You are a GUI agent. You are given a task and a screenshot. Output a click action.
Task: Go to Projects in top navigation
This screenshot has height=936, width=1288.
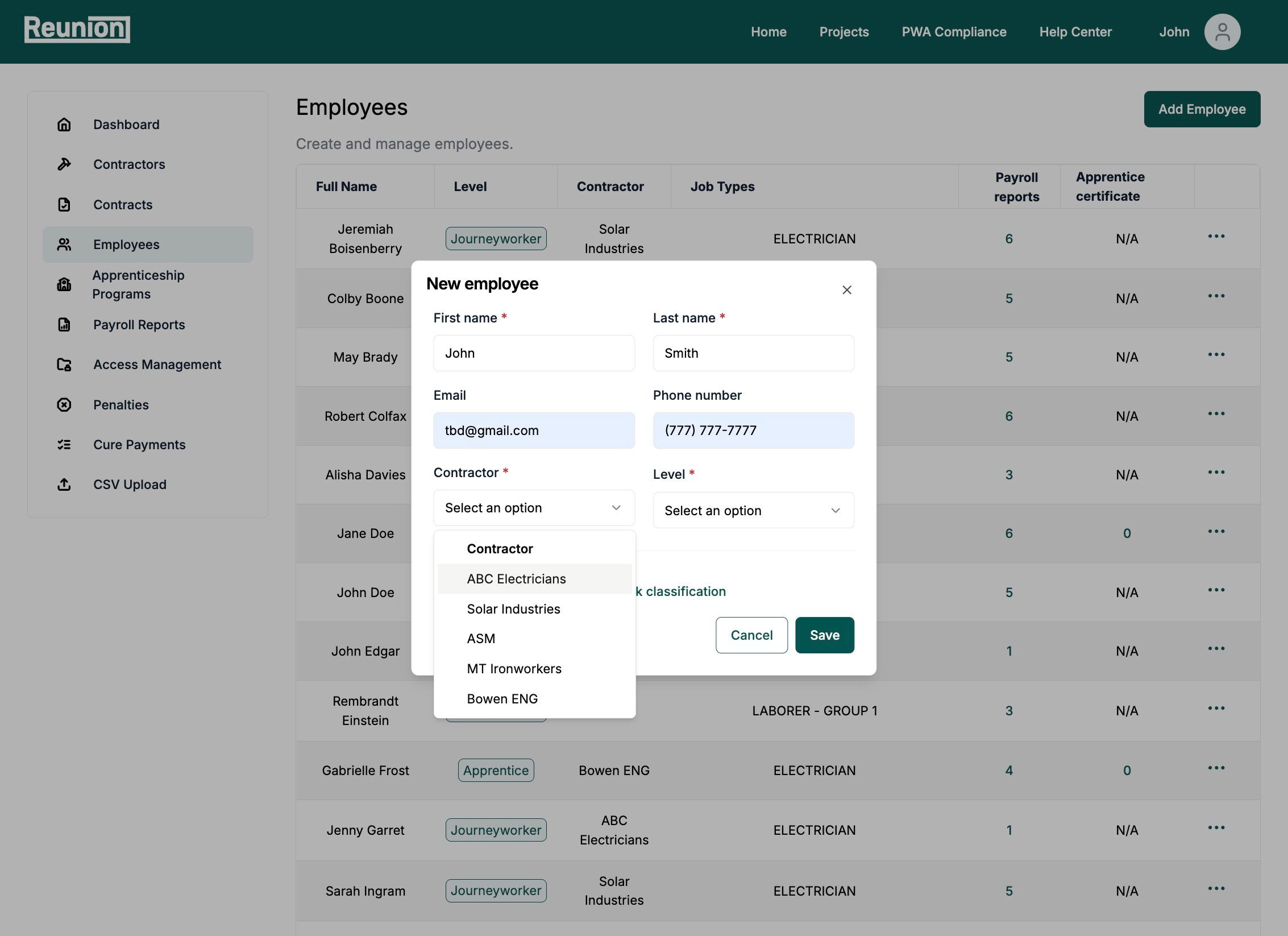pos(844,32)
